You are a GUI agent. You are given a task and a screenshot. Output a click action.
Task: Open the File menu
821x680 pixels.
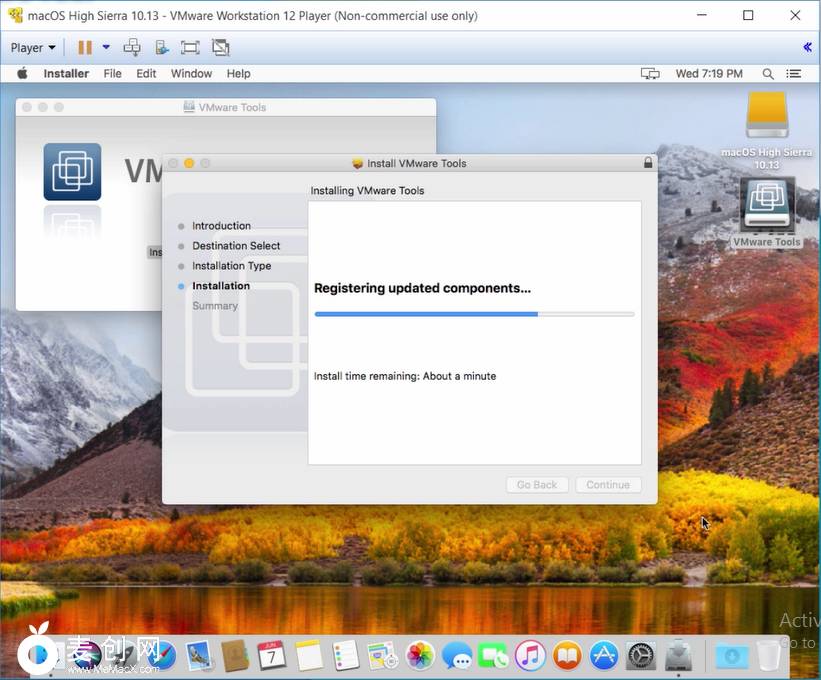point(112,74)
